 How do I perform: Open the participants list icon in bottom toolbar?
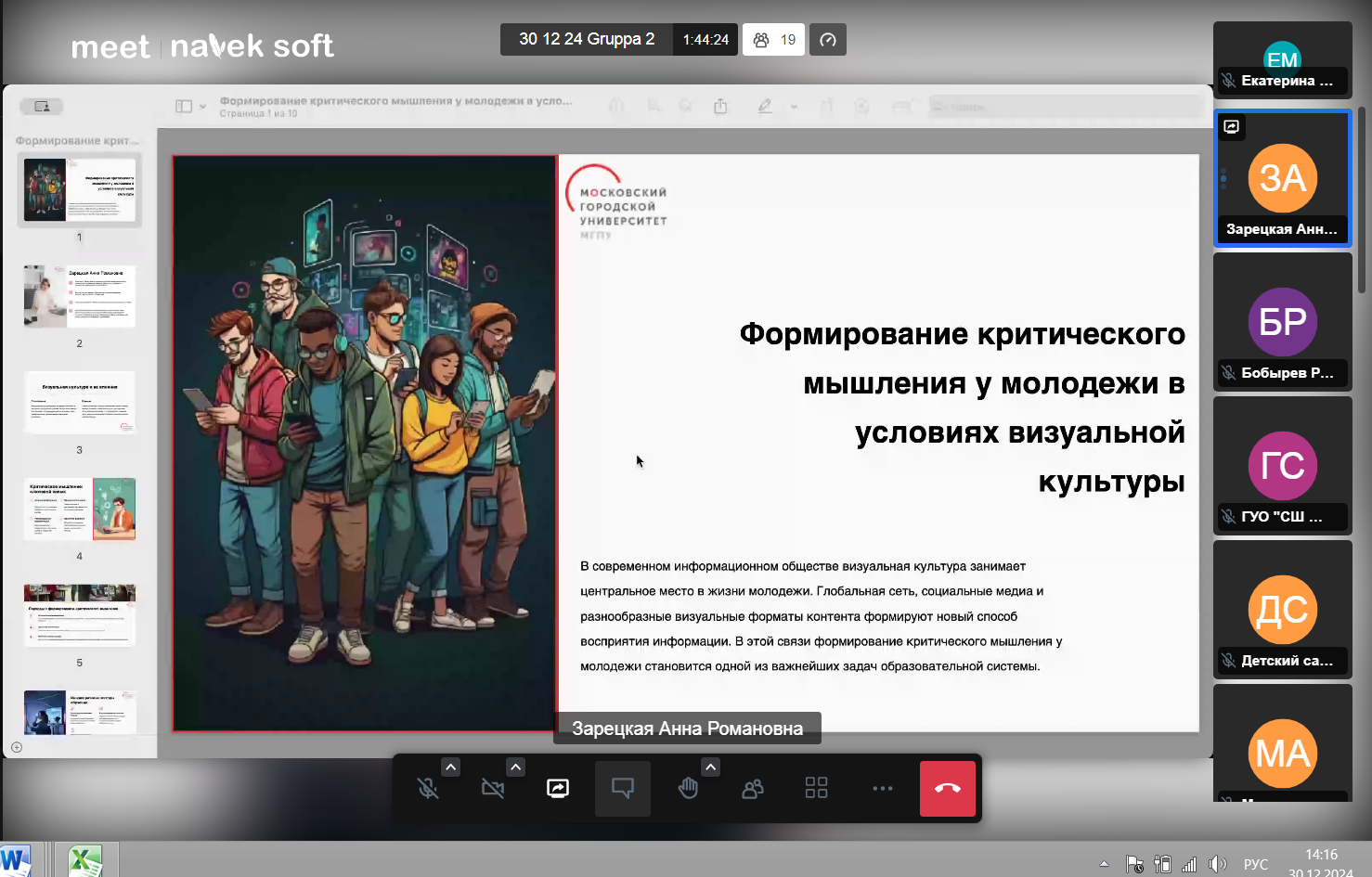coord(753,789)
